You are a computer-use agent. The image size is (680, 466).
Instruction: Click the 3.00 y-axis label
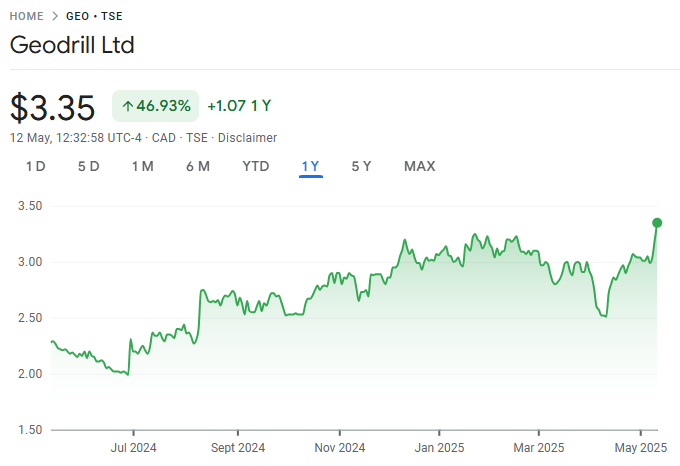coord(30,262)
